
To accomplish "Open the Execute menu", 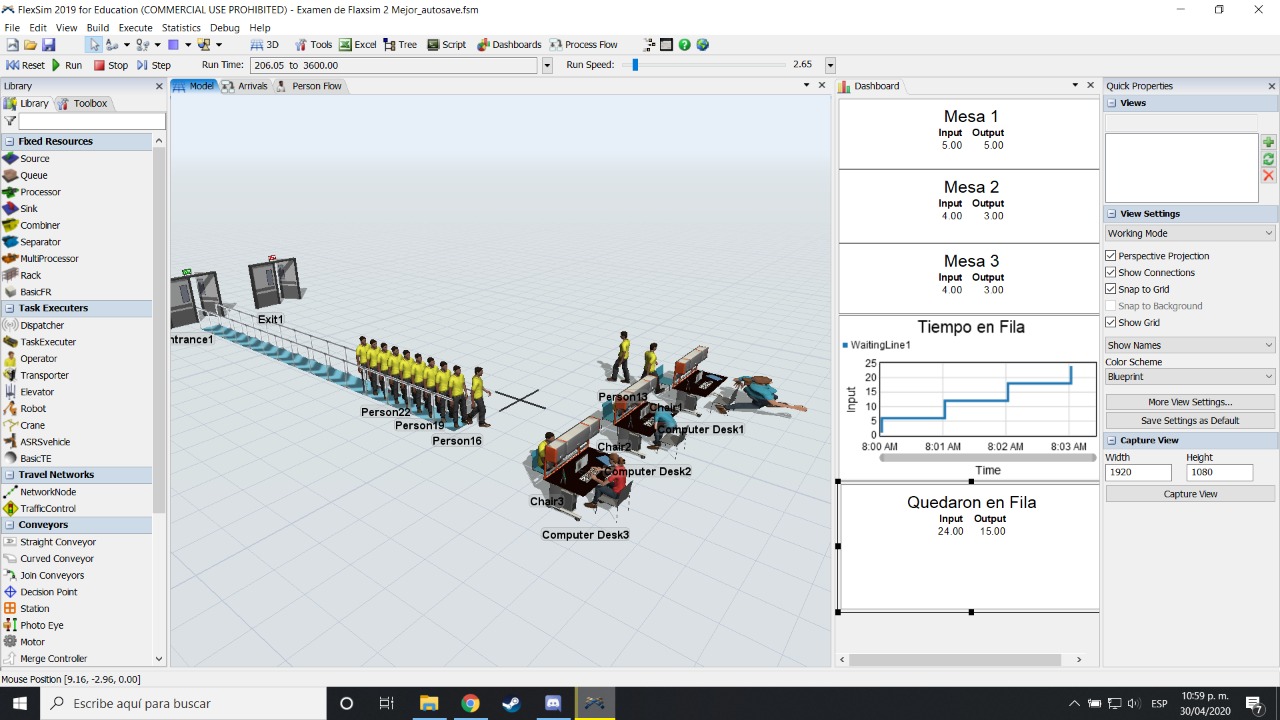I will point(136,28).
